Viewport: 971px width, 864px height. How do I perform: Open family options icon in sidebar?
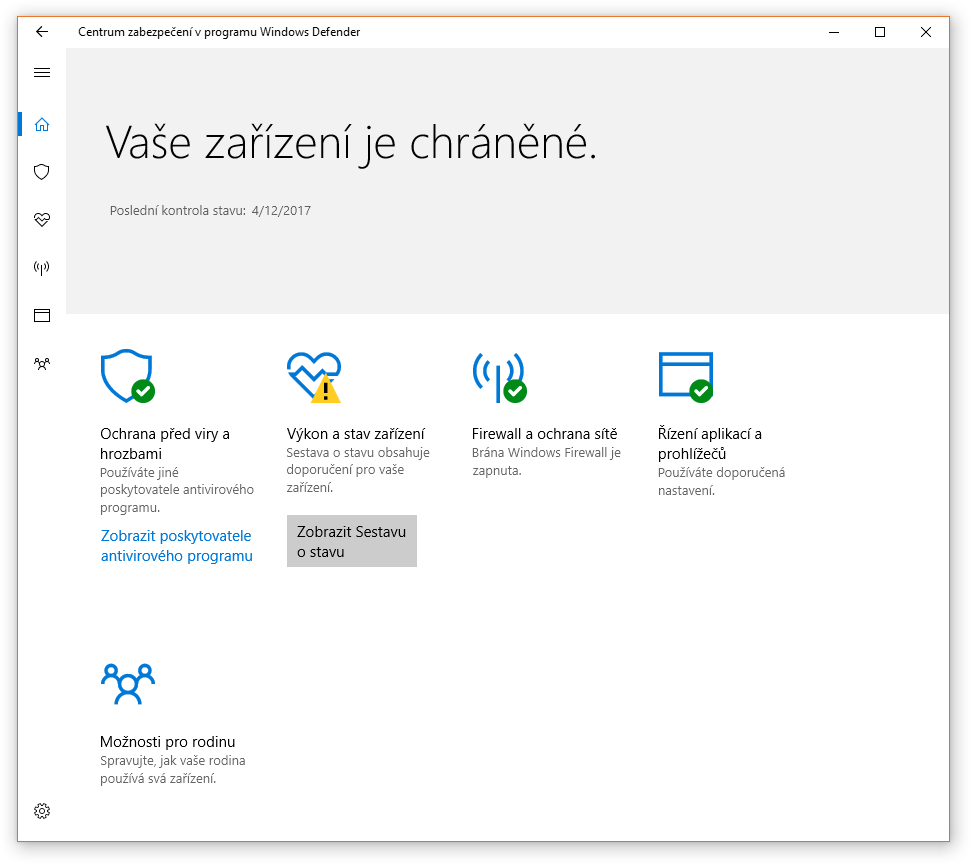(42, 364)
